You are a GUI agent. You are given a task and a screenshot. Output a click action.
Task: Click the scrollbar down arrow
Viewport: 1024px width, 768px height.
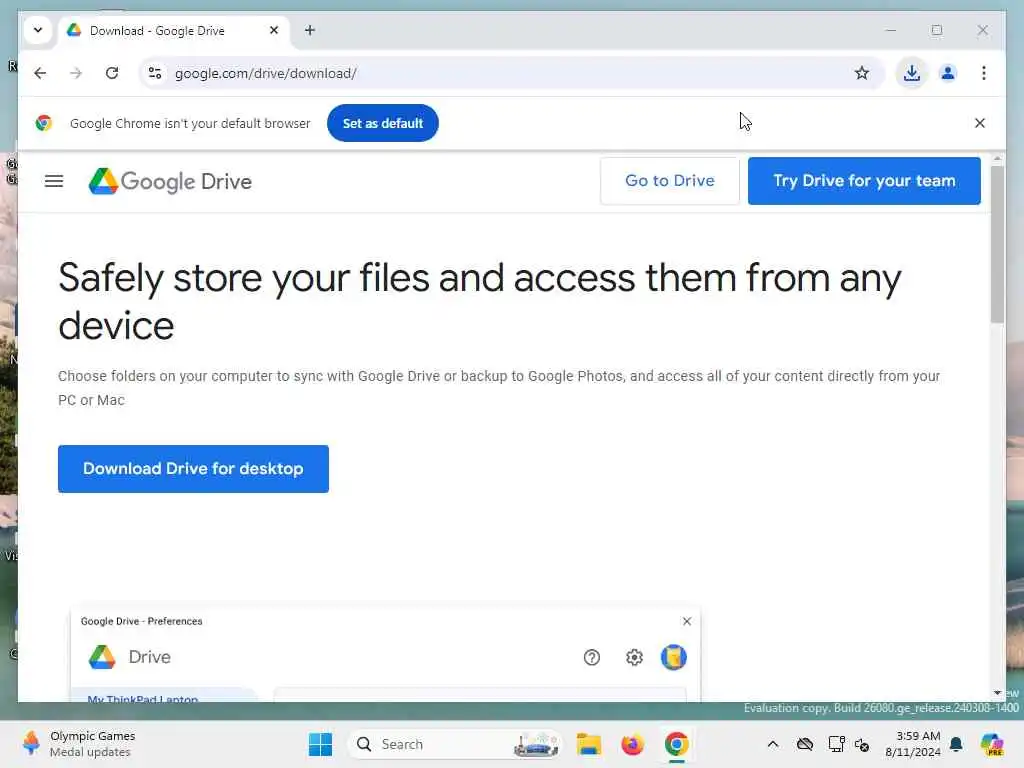[997, 693]
